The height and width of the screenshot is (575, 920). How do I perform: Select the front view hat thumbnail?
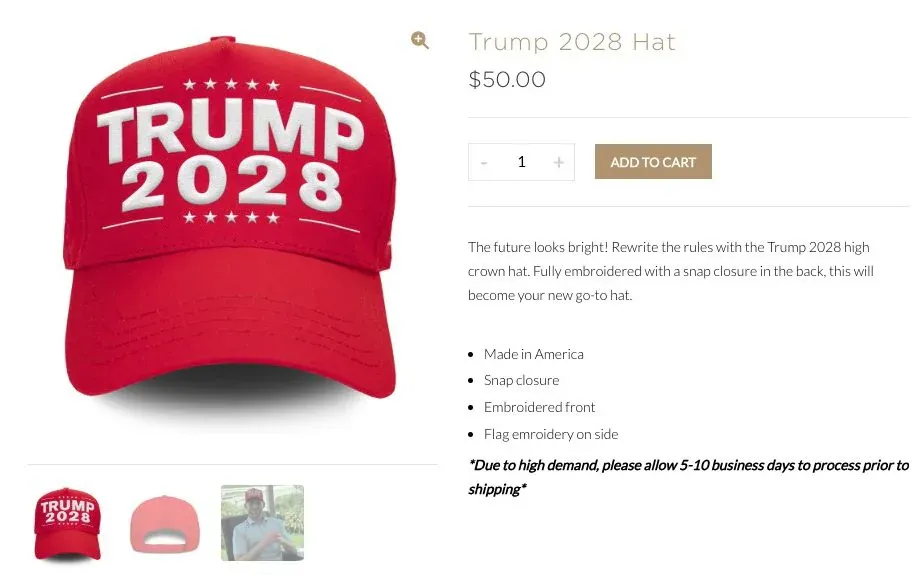click(x=67, y=523)
